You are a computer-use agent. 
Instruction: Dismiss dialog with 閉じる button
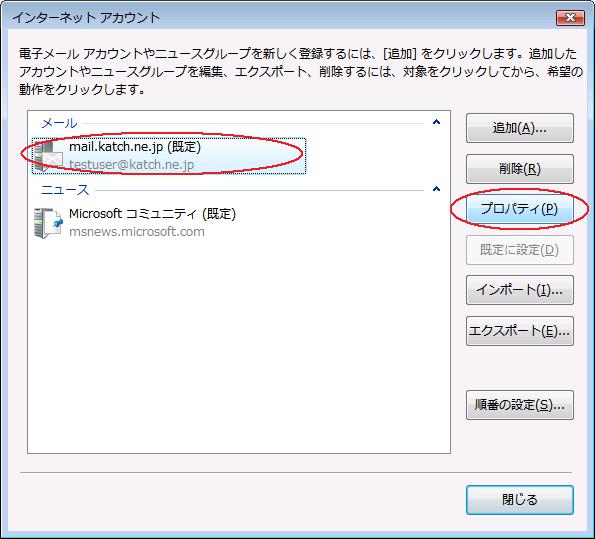click(519, 500)
